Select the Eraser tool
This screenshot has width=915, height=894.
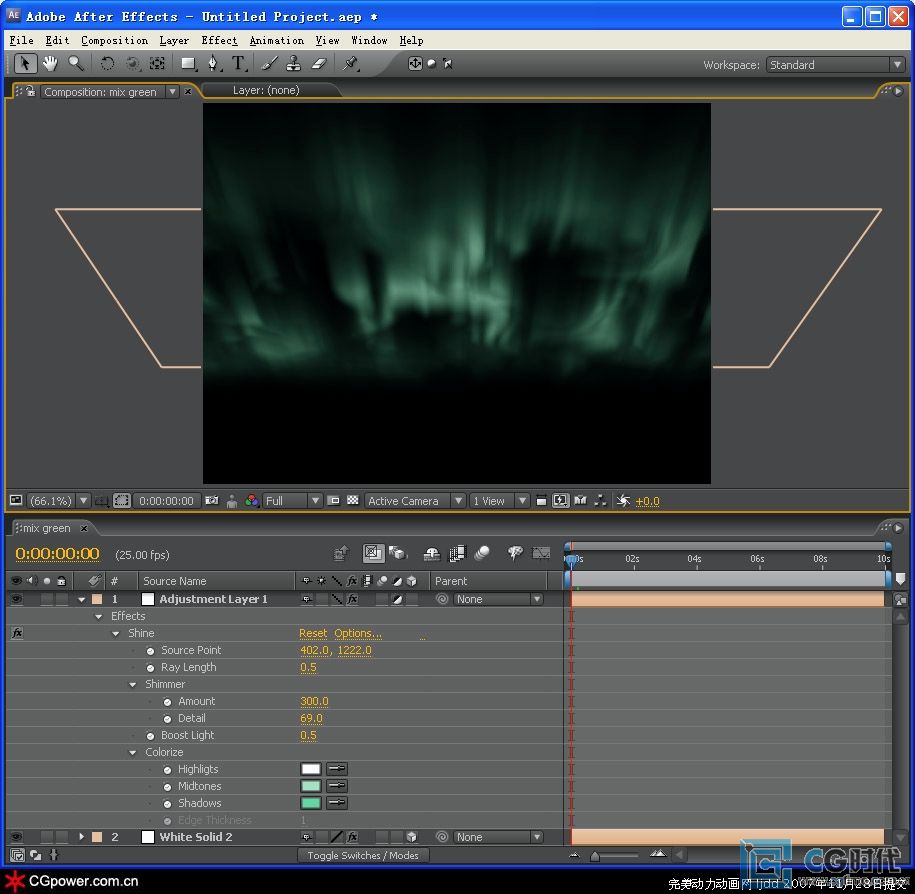click(x=319, y=63)
